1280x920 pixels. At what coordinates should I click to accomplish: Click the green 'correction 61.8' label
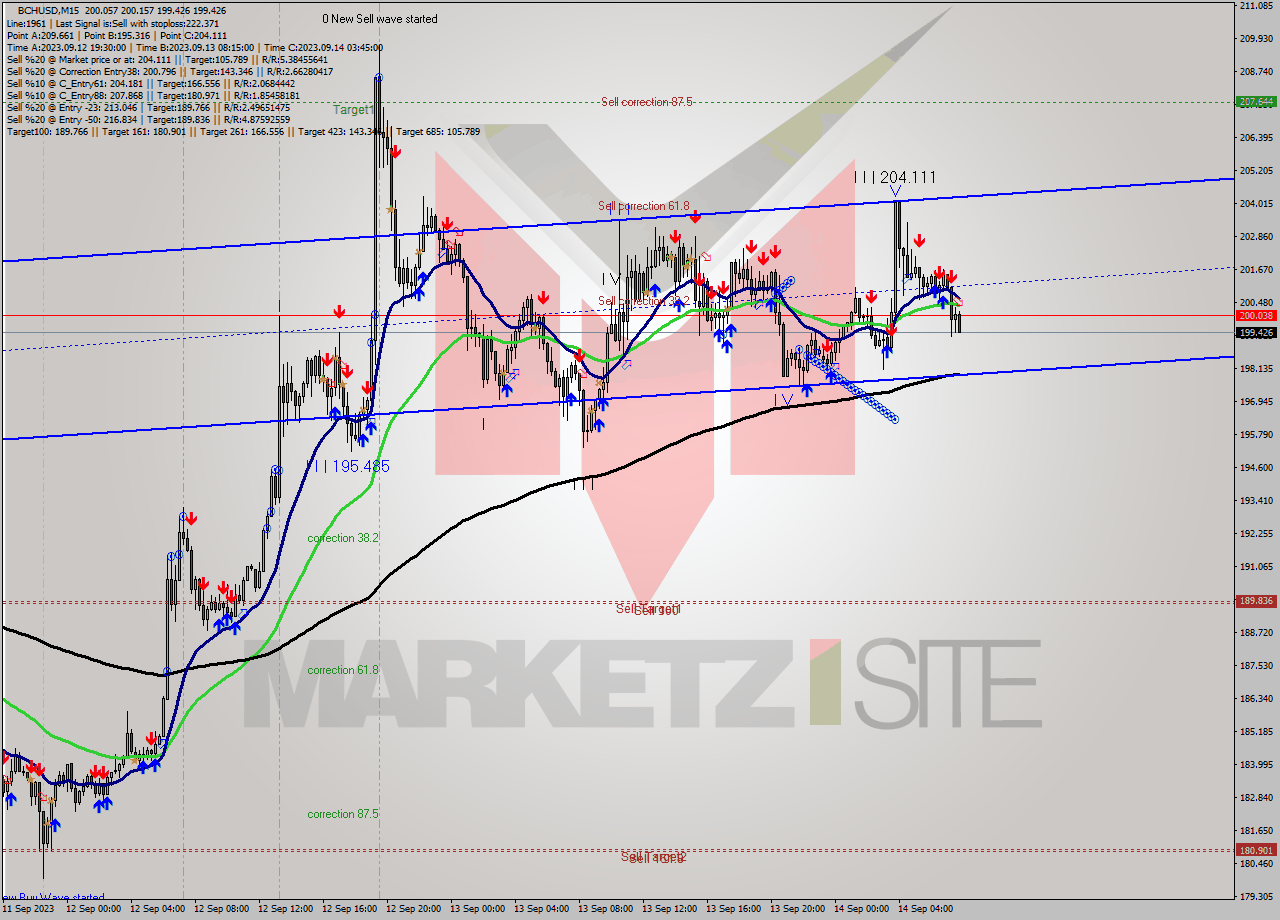[x=343, y=670]
